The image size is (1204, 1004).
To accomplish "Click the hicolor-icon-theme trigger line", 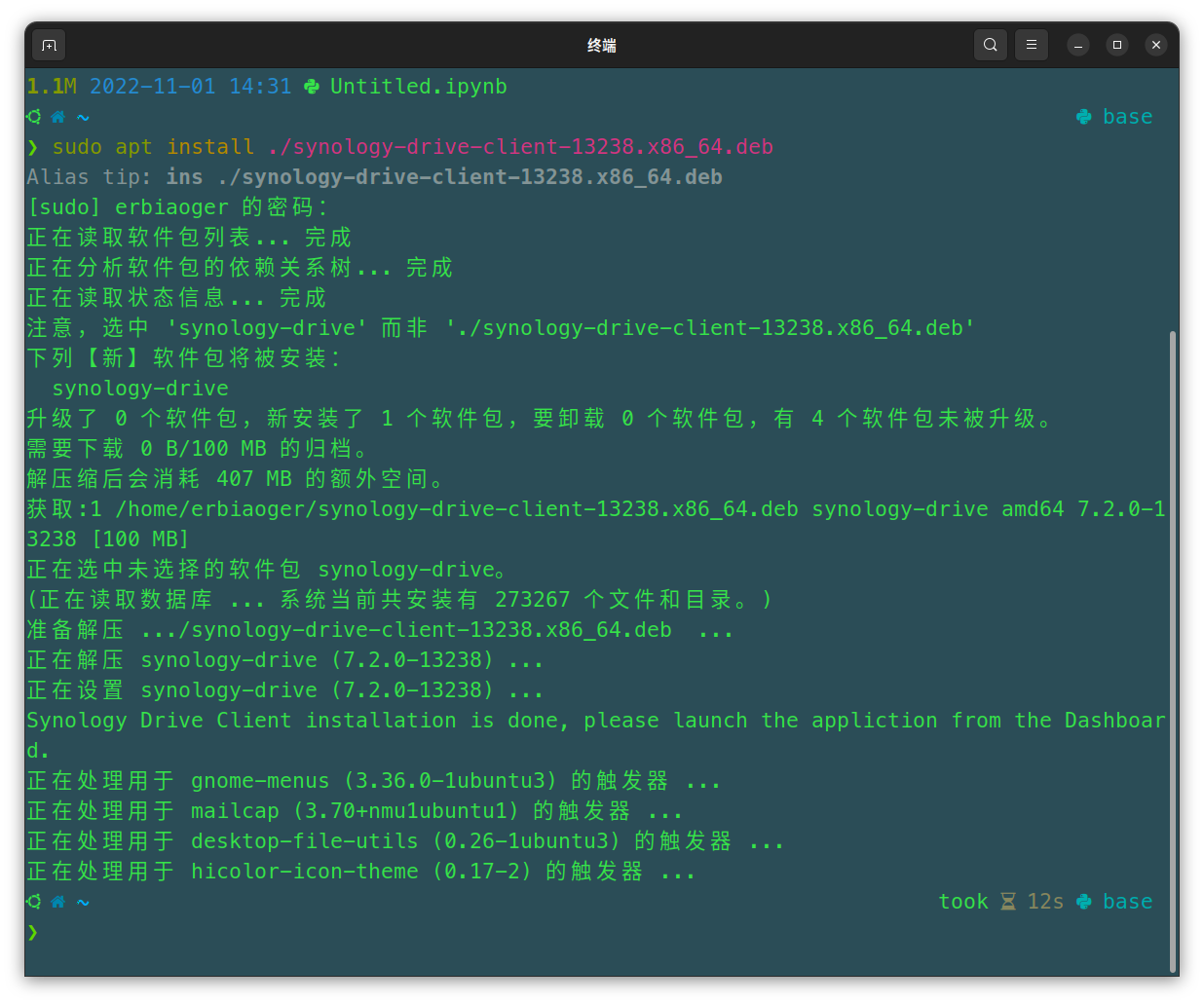I will [361, 872].
